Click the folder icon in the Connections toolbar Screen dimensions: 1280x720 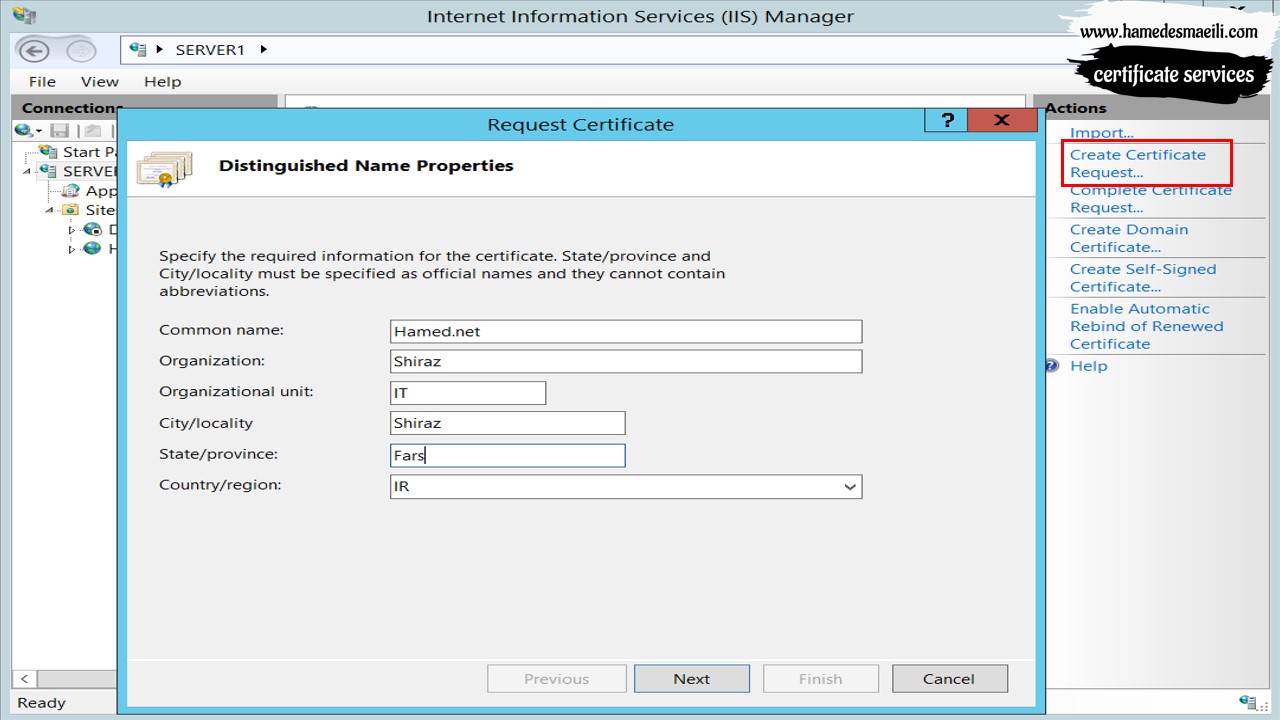coord(93,131)
